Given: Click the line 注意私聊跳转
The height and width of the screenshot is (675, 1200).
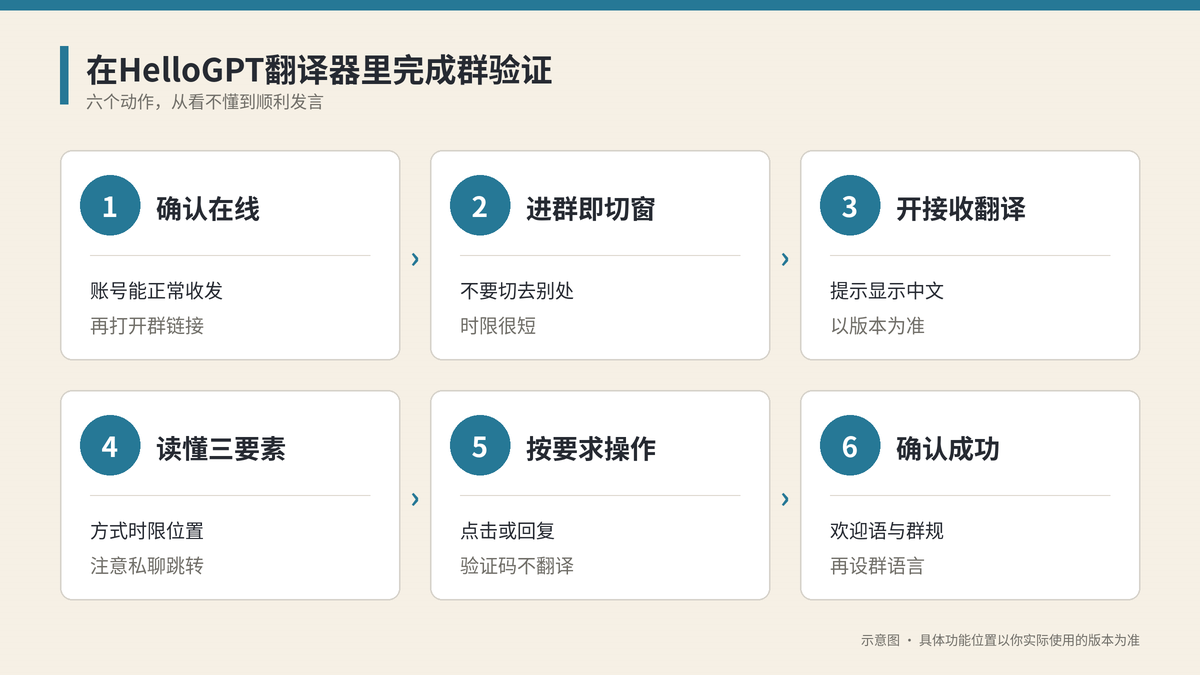Looking at the screenshot, I should 147,566.
